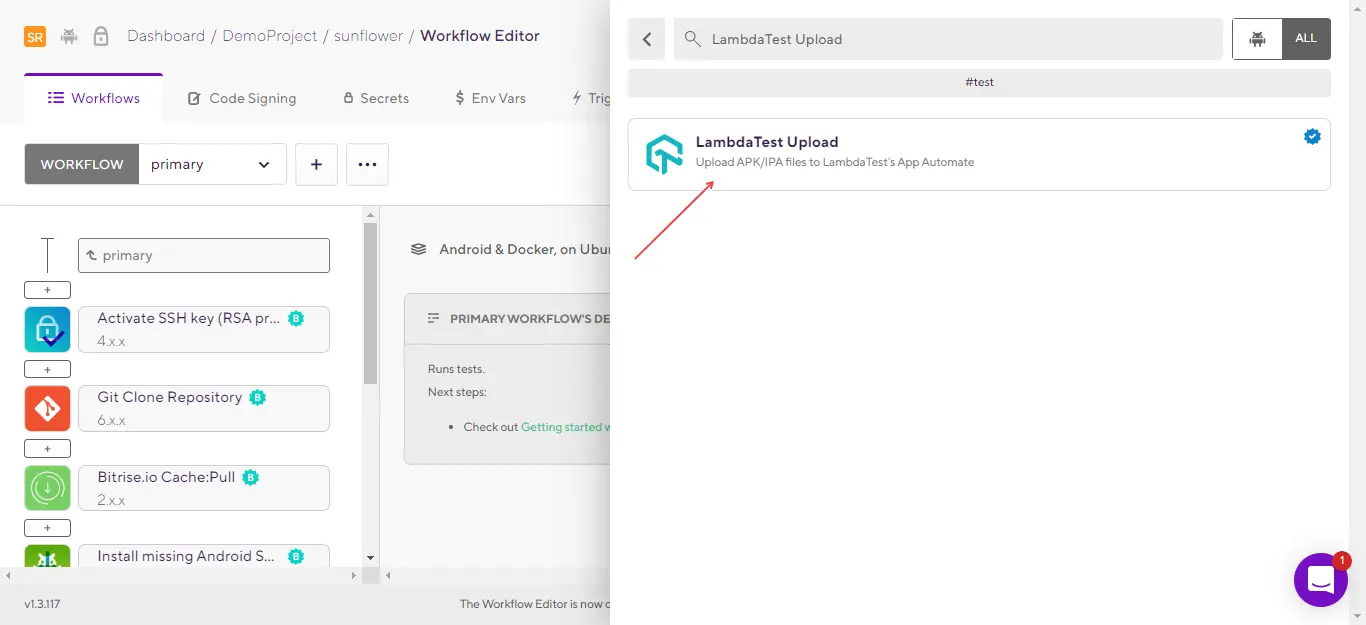Click the Activate SSH key step icon

47,330
